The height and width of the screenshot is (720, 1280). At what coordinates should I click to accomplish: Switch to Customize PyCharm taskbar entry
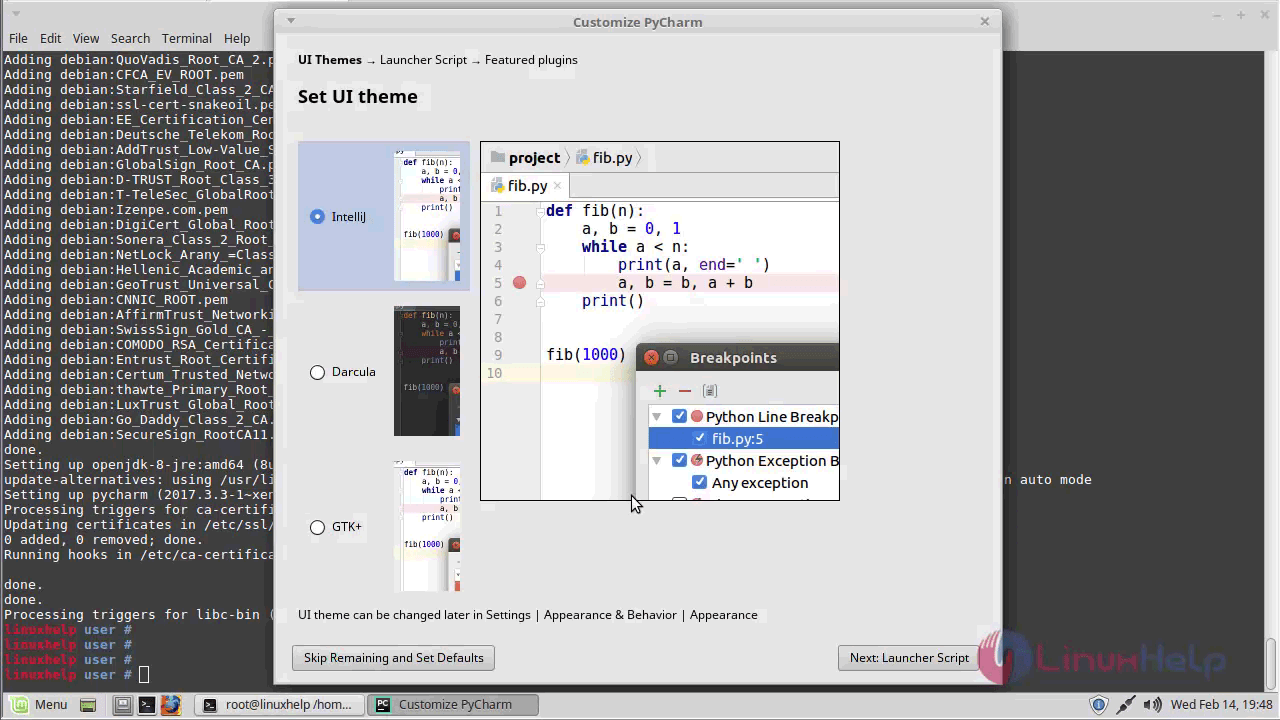[x=454, y=704]
